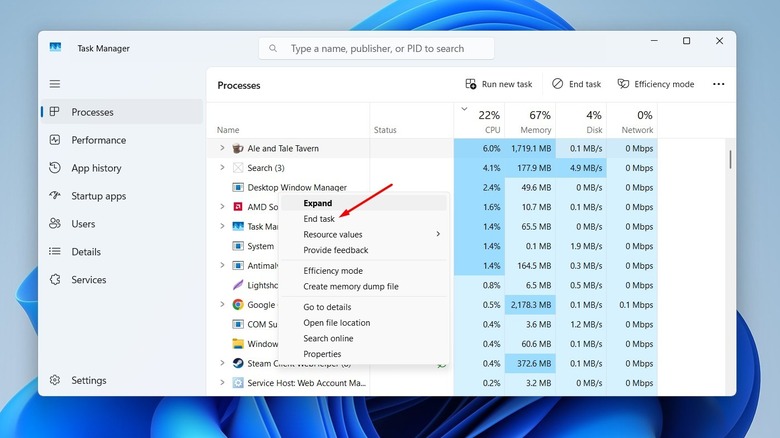Toggle the hamburger navigation menu
This screenshot has height=438, width=780.
55,84
